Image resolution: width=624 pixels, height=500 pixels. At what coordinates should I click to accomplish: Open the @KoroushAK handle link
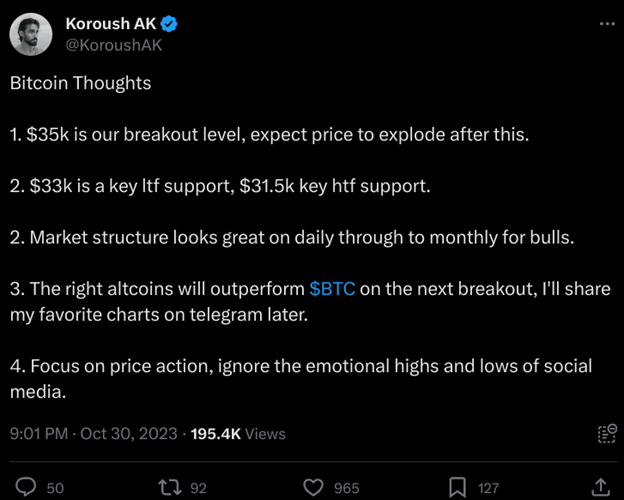pyautogui.click(x=114, y=45)
